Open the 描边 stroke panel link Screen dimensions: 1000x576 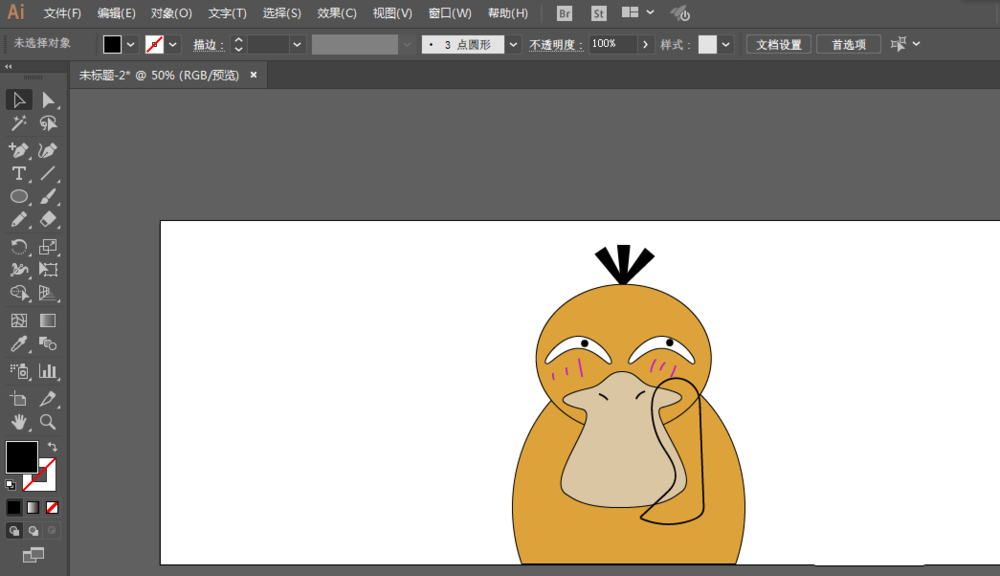pyautogui.click(x=209, y=45)
